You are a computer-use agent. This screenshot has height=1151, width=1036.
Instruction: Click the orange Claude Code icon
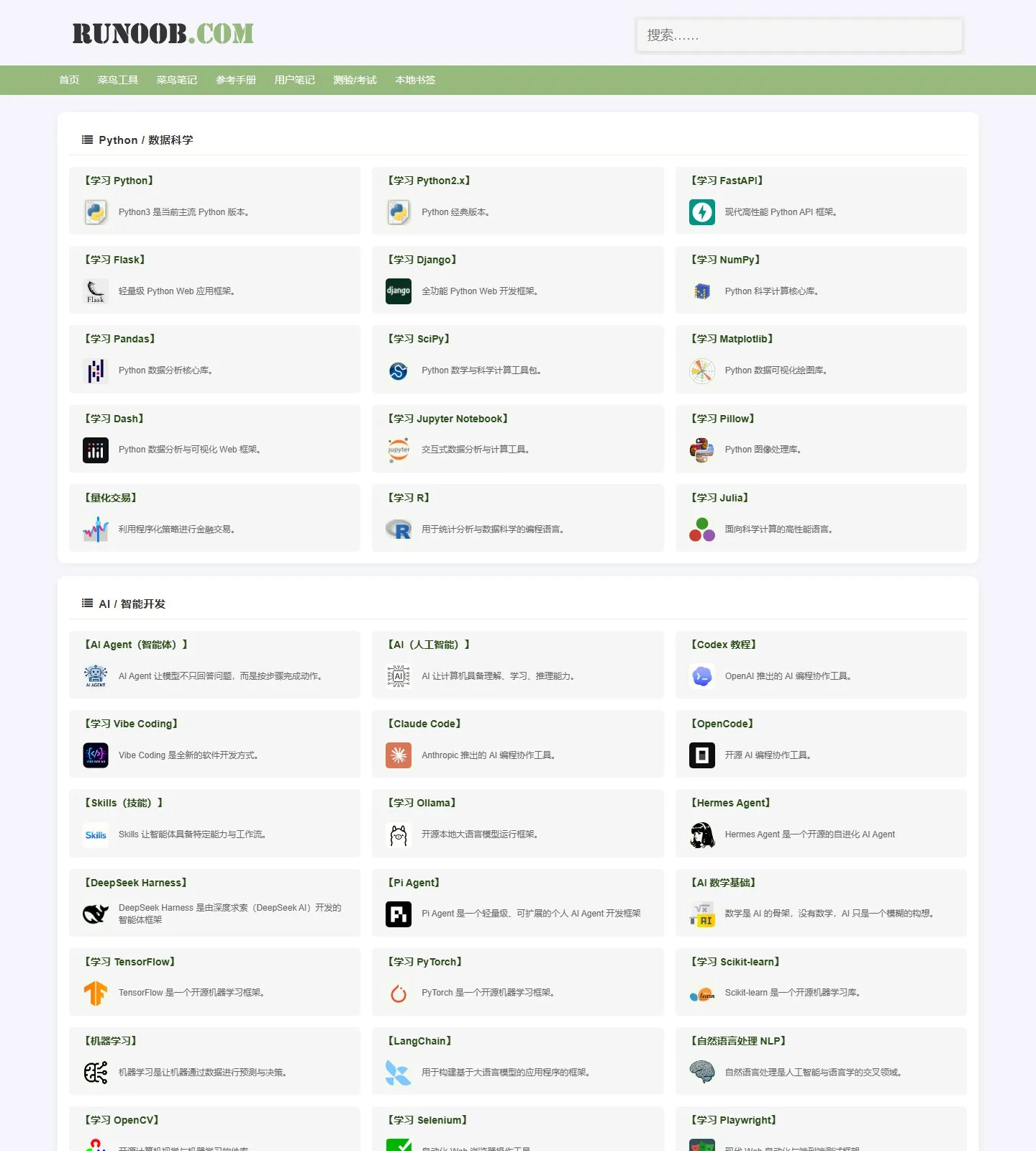pos(399,755)
